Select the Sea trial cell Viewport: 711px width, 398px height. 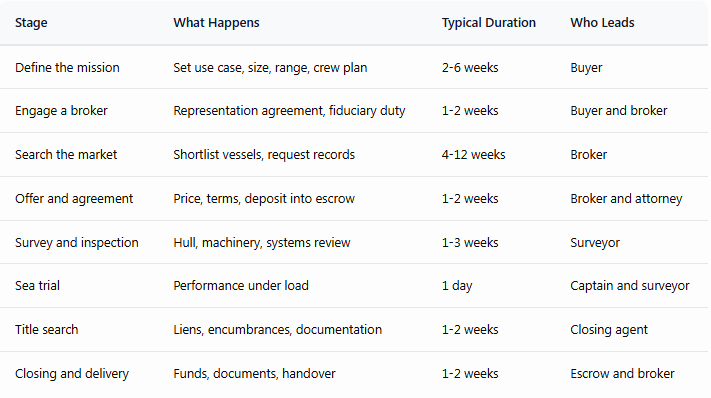[37, 286]
